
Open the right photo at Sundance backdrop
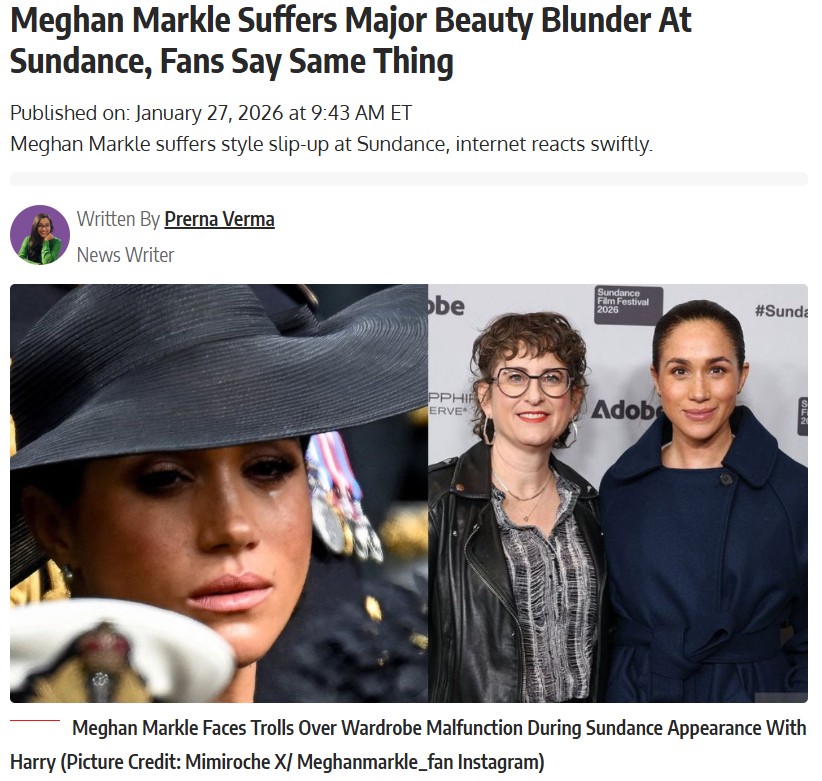[618, 493]
